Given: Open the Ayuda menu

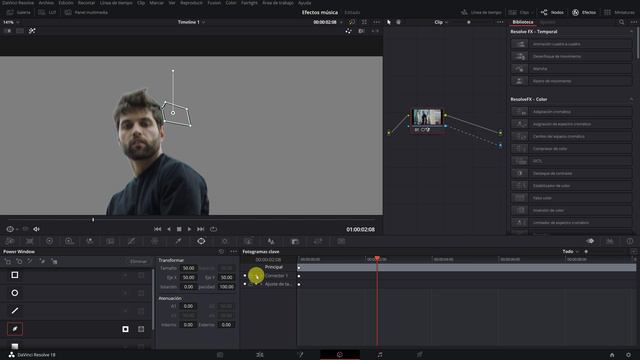Looking at the screenshot, I should tap(304, 3).
